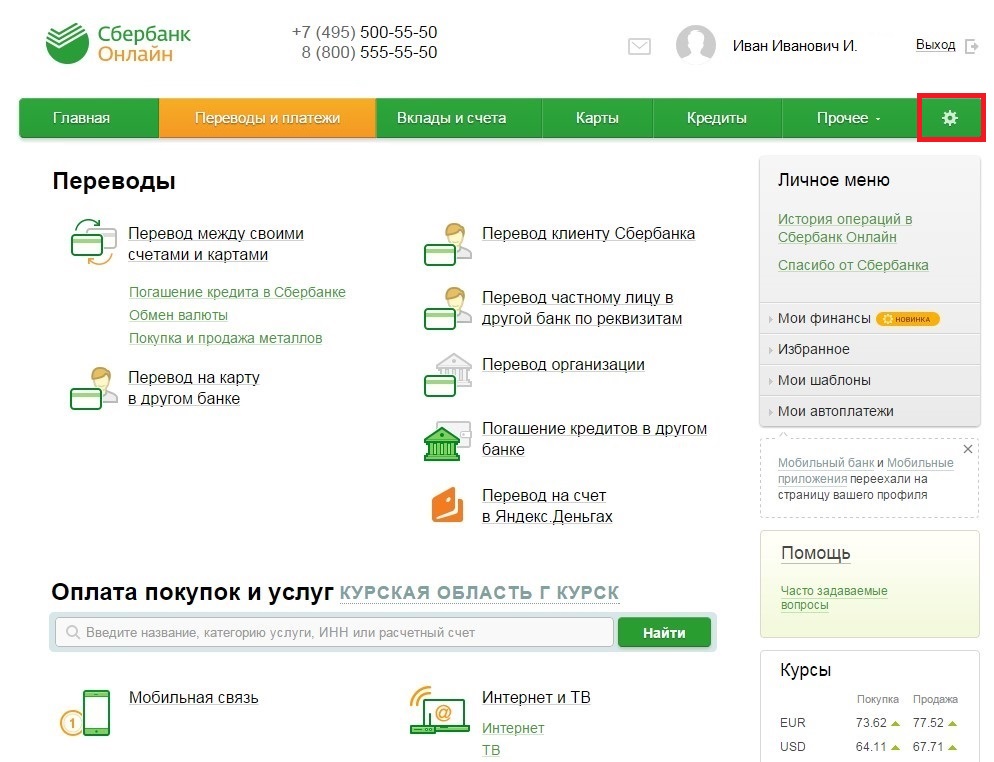Click icon for transfer to Sberbank client
This screenshot has width=994, height=762.
coord(448,244)
